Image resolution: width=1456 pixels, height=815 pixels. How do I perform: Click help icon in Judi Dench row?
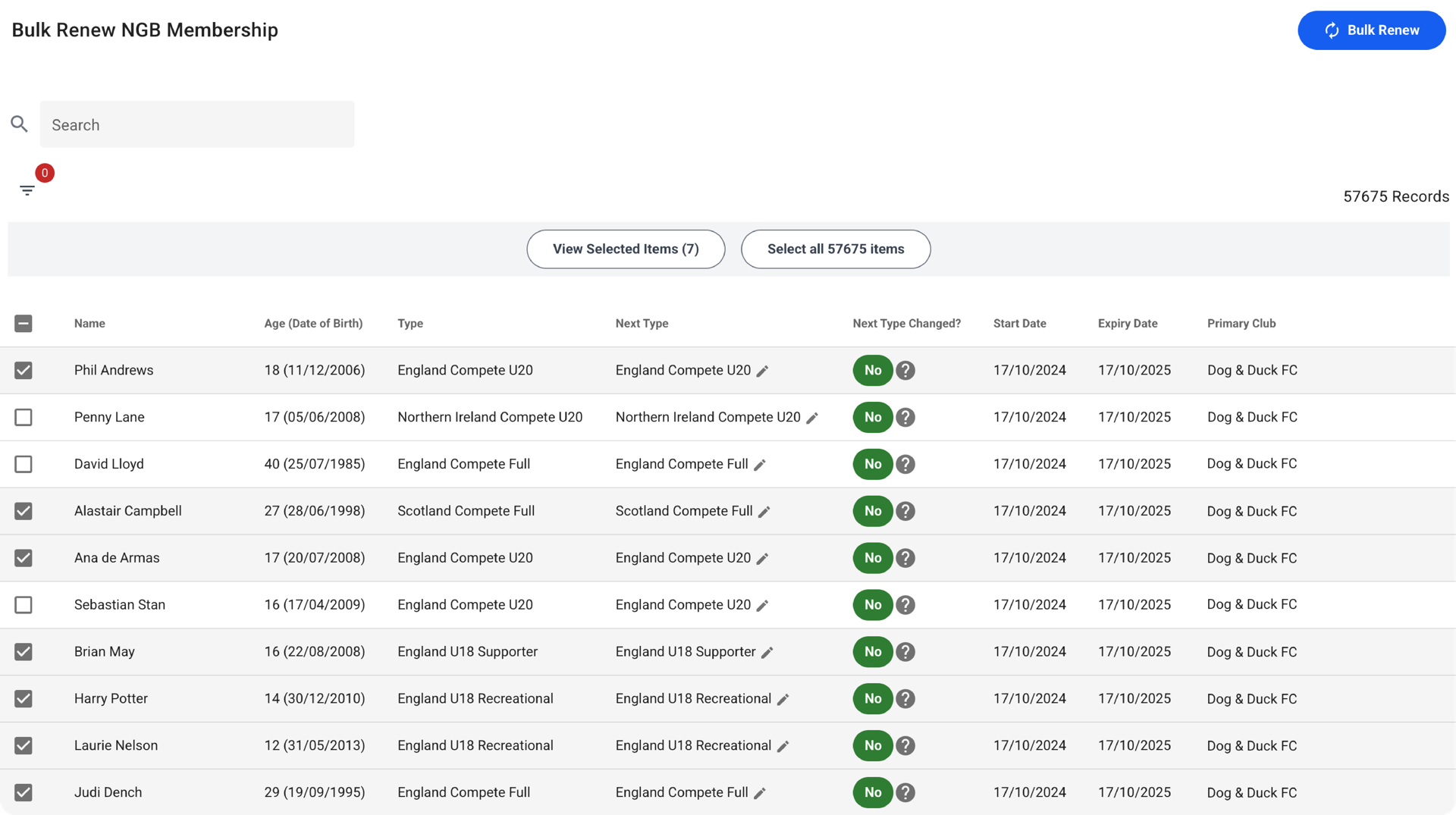coord(905,793)
